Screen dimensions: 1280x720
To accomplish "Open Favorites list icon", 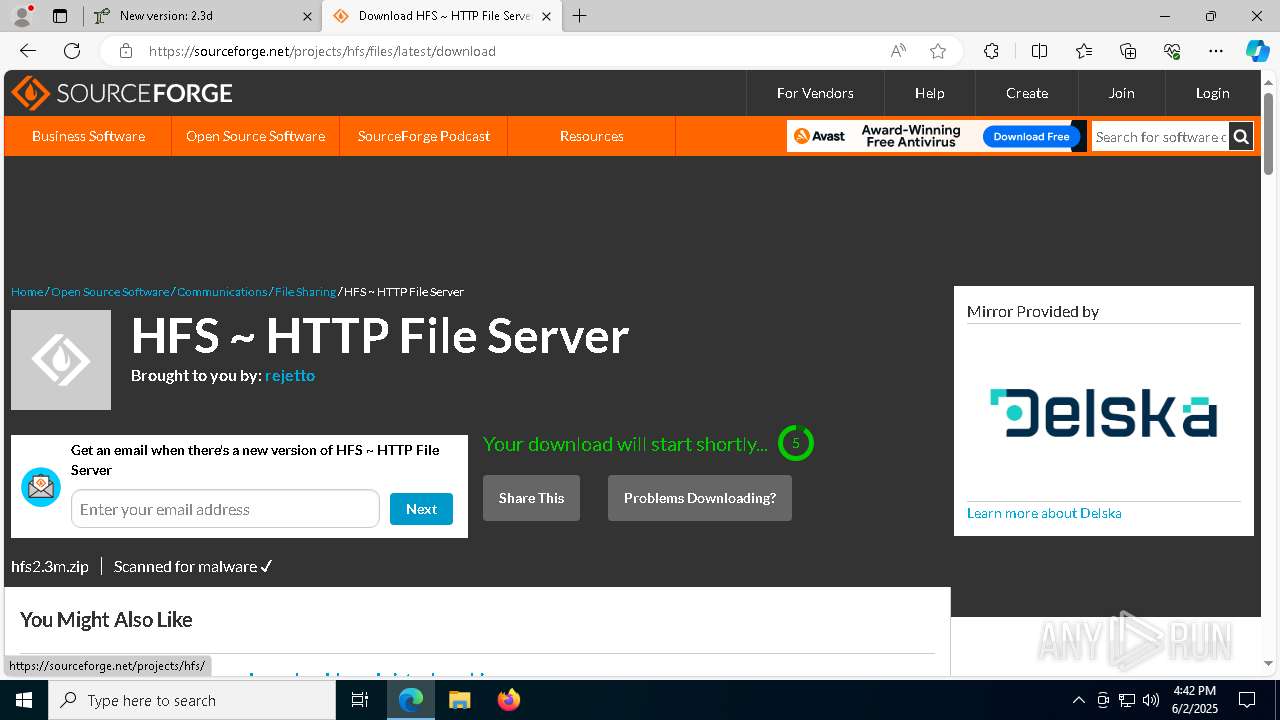I will click(1084, 51).
